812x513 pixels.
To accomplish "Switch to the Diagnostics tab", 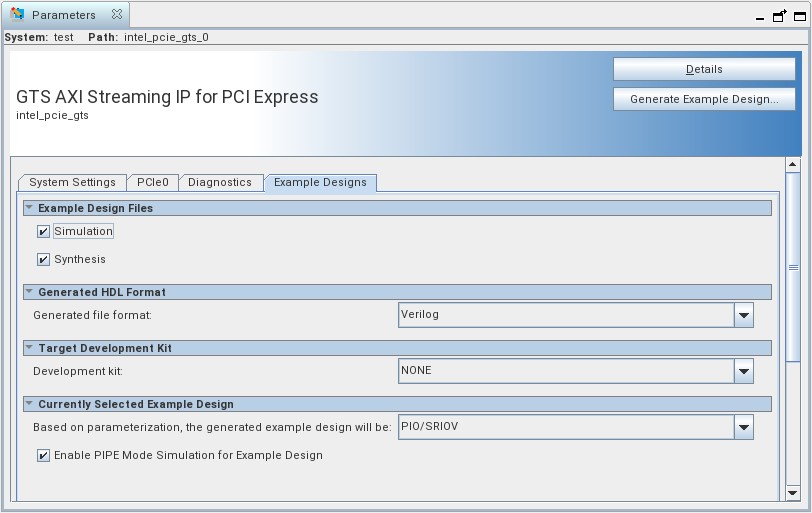I will click(x=220, y=182).
